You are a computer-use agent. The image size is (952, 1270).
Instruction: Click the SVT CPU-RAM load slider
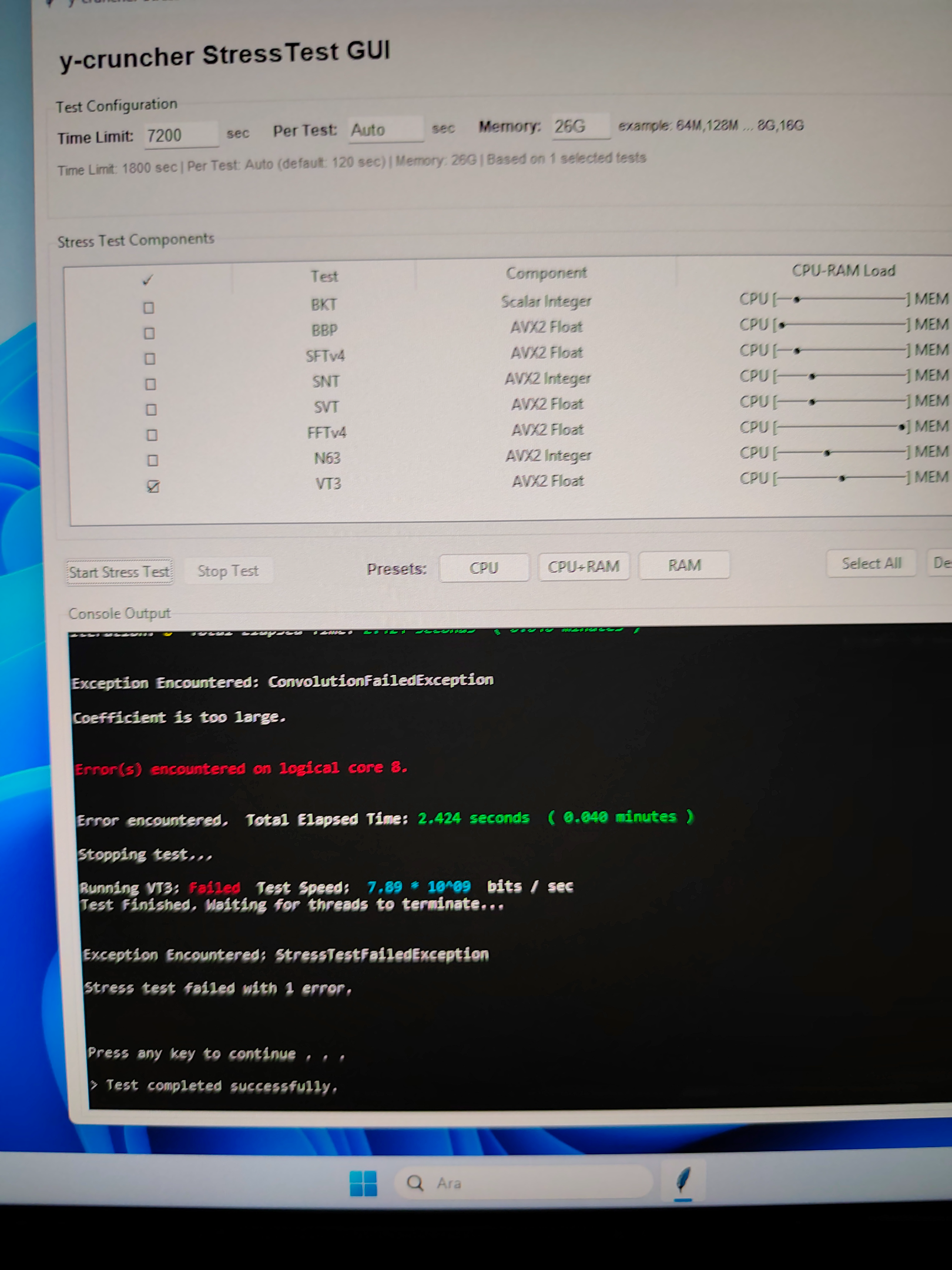coord(843,402)
